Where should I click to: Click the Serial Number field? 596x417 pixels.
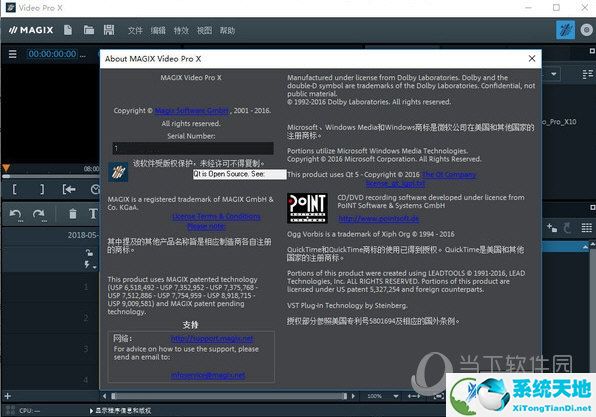coord(193,148)
